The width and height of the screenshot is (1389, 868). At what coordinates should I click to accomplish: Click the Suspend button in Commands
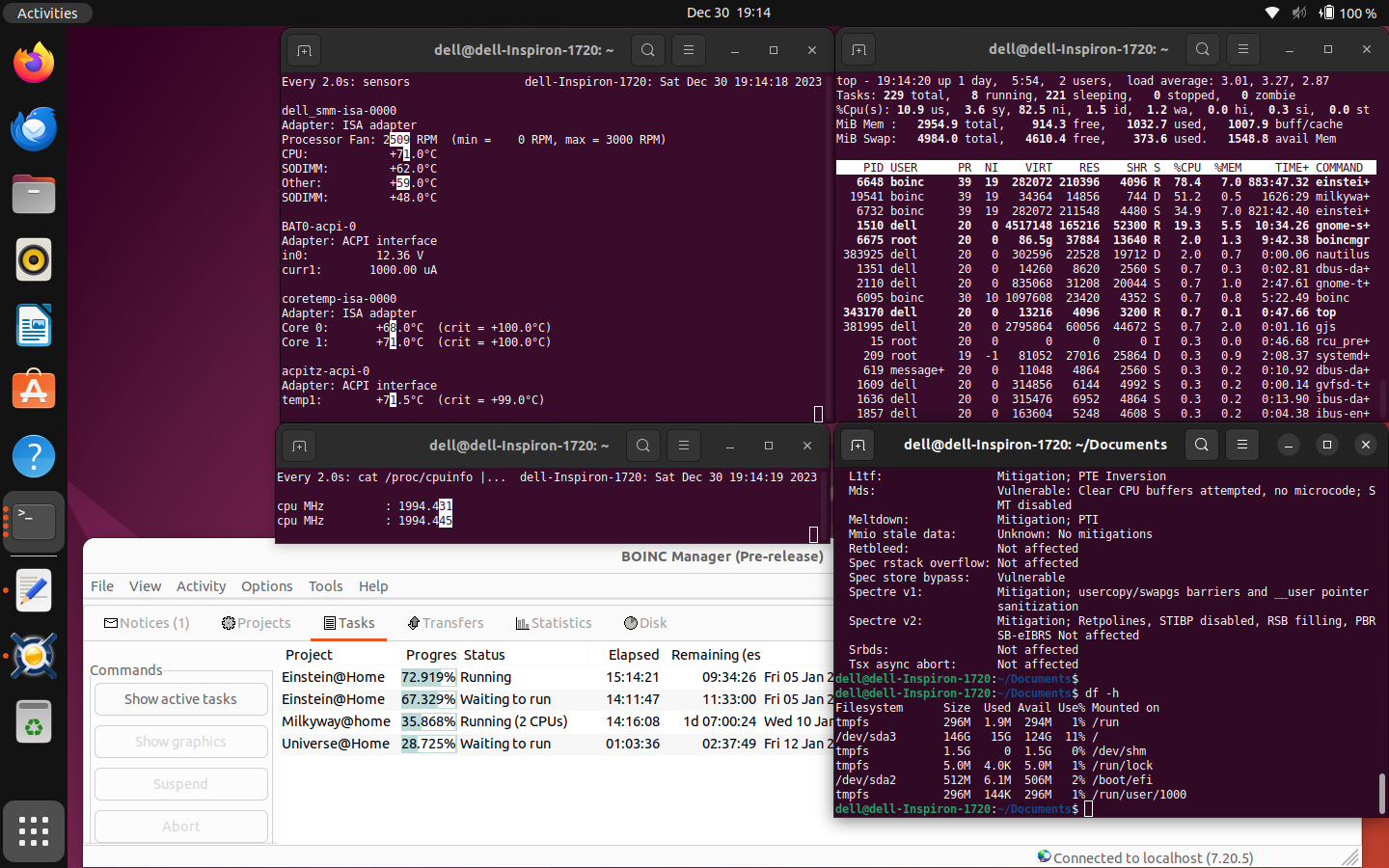pos(180,784)
